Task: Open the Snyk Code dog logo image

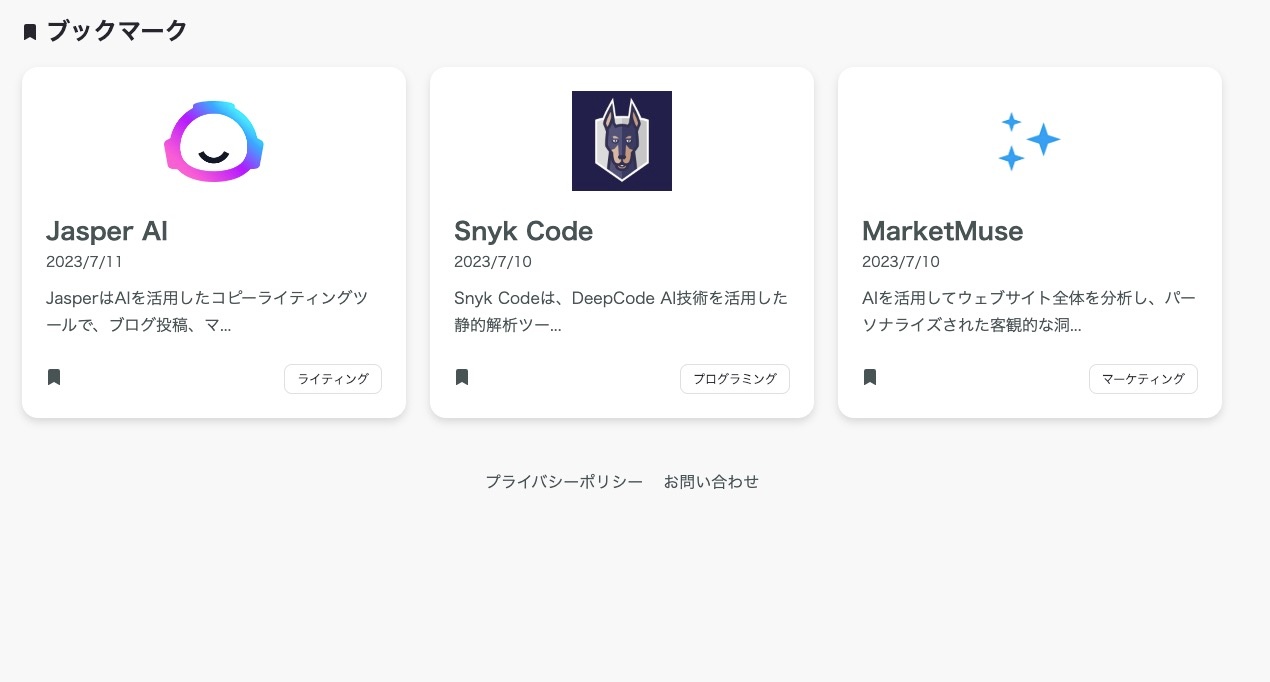Action: click(622, 141)
